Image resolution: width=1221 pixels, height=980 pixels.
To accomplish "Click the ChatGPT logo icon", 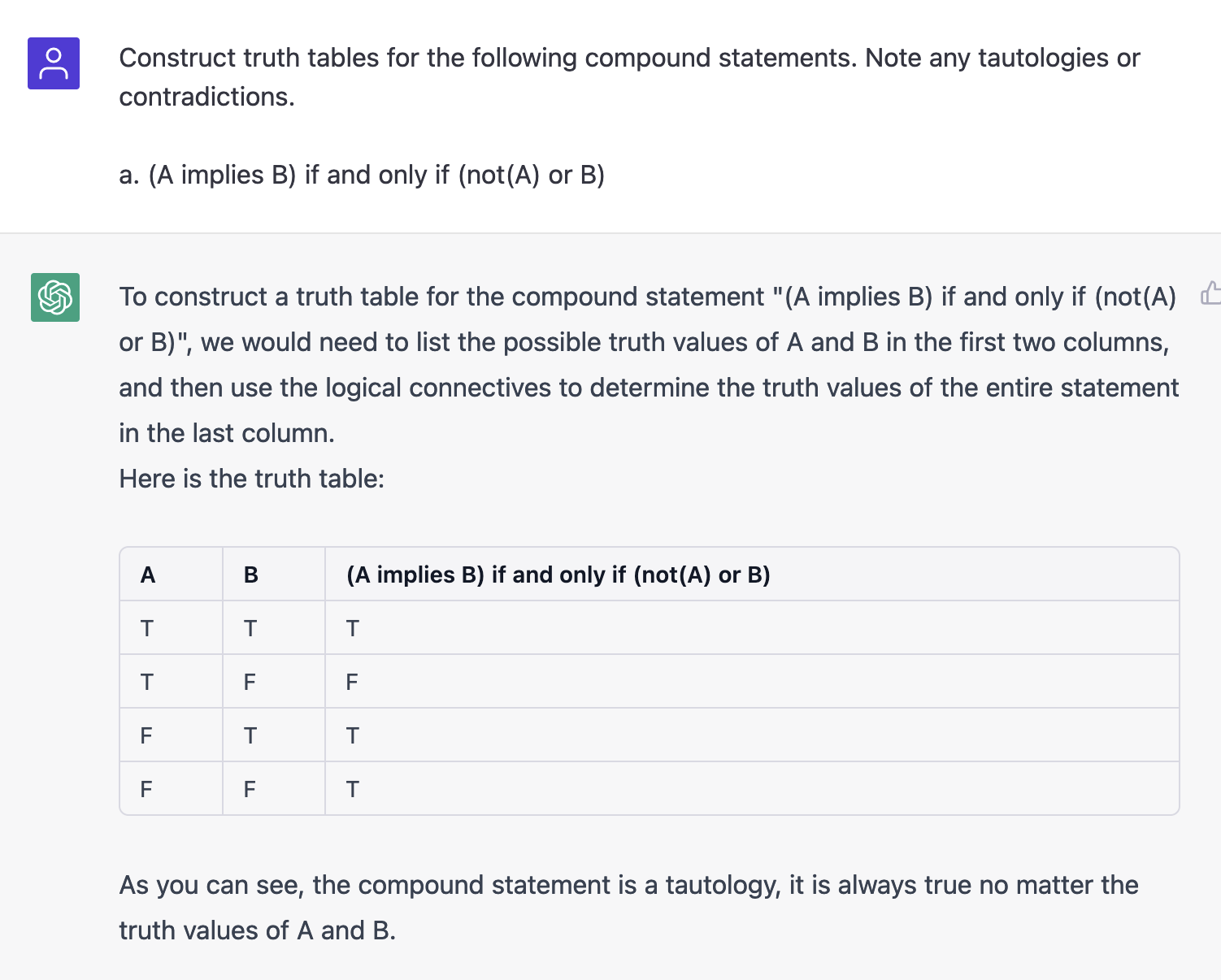I will point(55,297).
